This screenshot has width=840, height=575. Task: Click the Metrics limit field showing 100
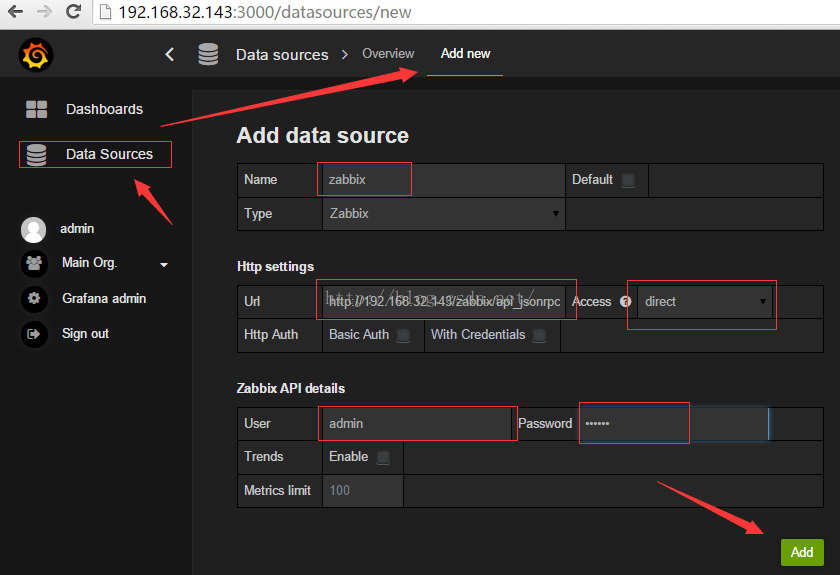click(x=363, y=491)
